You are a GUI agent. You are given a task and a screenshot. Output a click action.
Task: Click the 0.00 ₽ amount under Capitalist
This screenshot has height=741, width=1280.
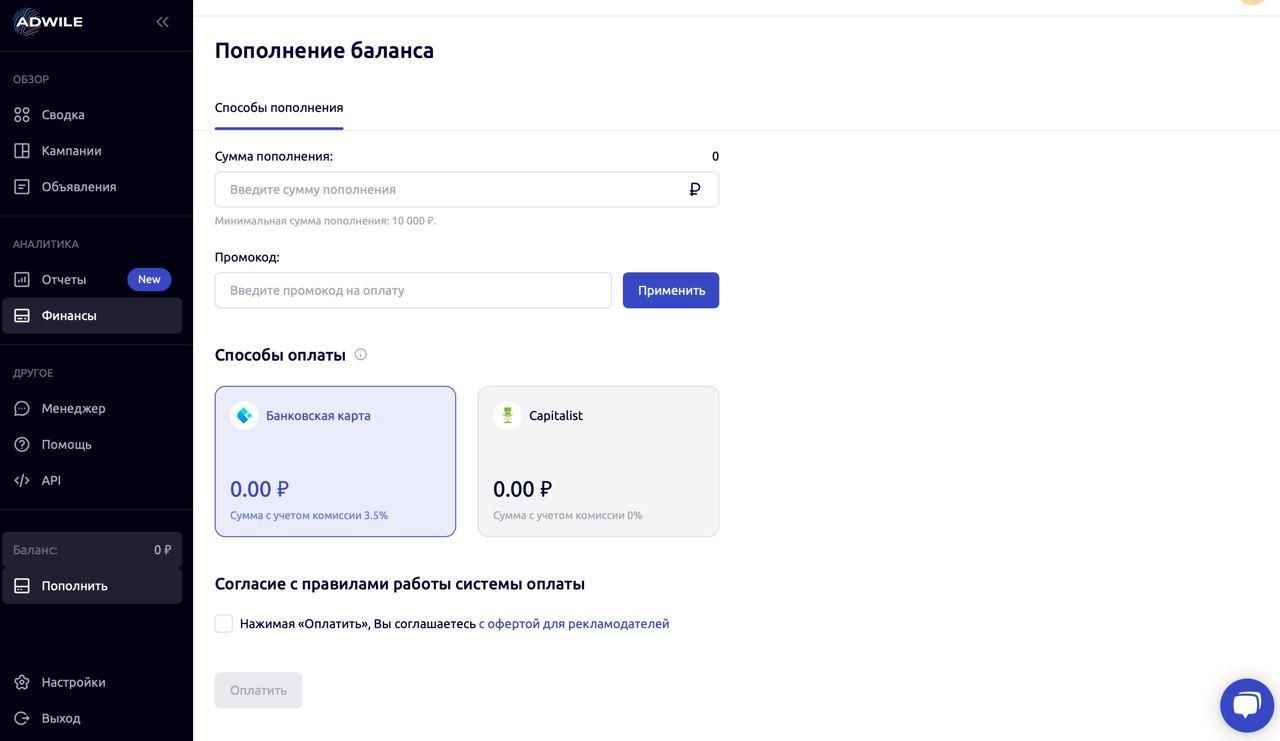(522, 489)
